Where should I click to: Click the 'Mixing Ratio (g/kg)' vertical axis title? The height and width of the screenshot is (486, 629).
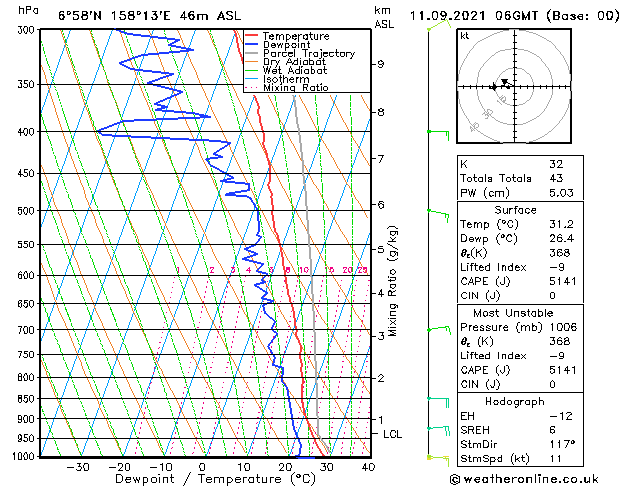pyautogui.click(x=392, y=281)
